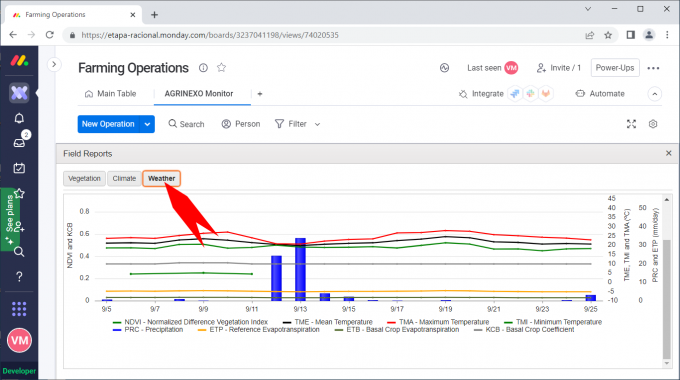
Task: Toggle TMA Maximum Temperature legend entry
Action: 438,322
